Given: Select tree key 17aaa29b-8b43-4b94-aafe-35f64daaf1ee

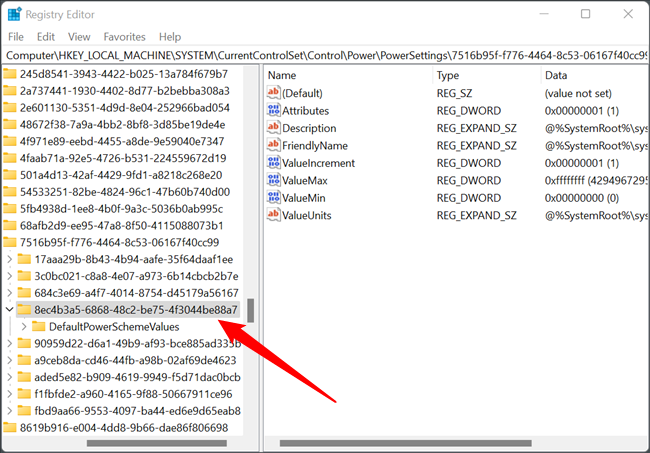Looking at the screenshot, I should tap(133, 259).
